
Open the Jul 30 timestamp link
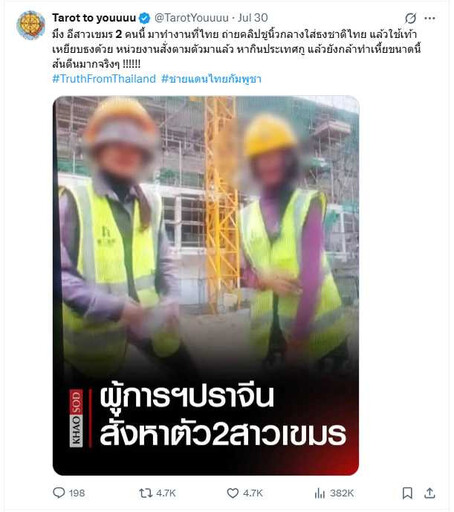[253, 18]
